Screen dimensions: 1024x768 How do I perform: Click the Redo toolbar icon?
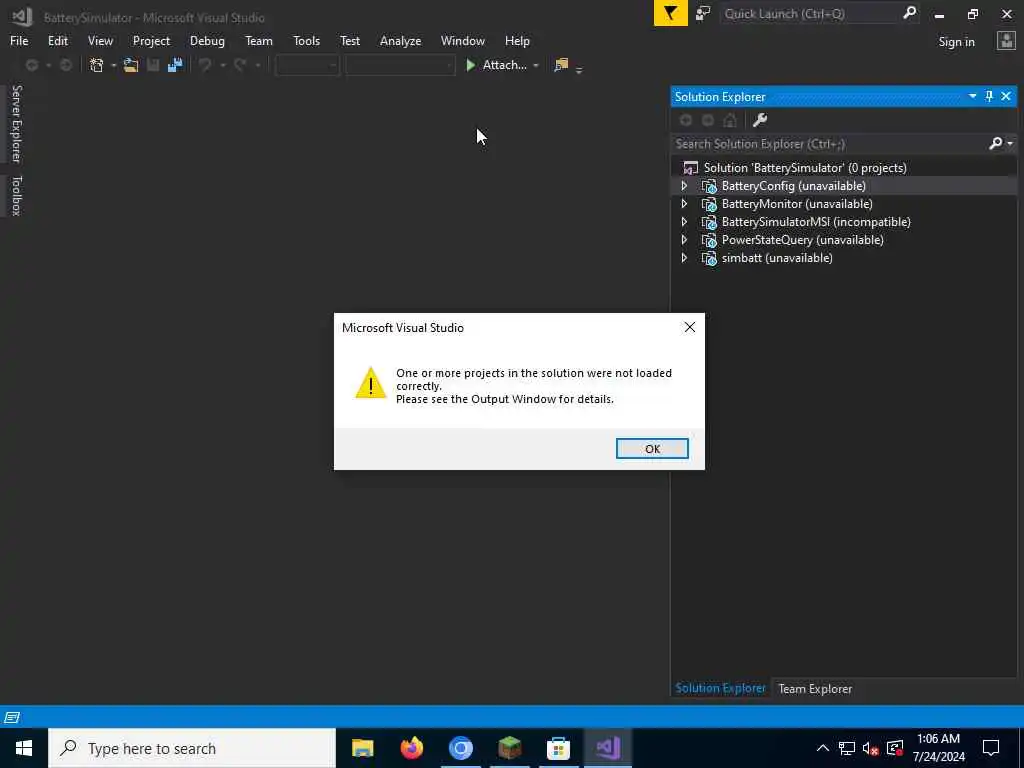(x=240, y=65)
